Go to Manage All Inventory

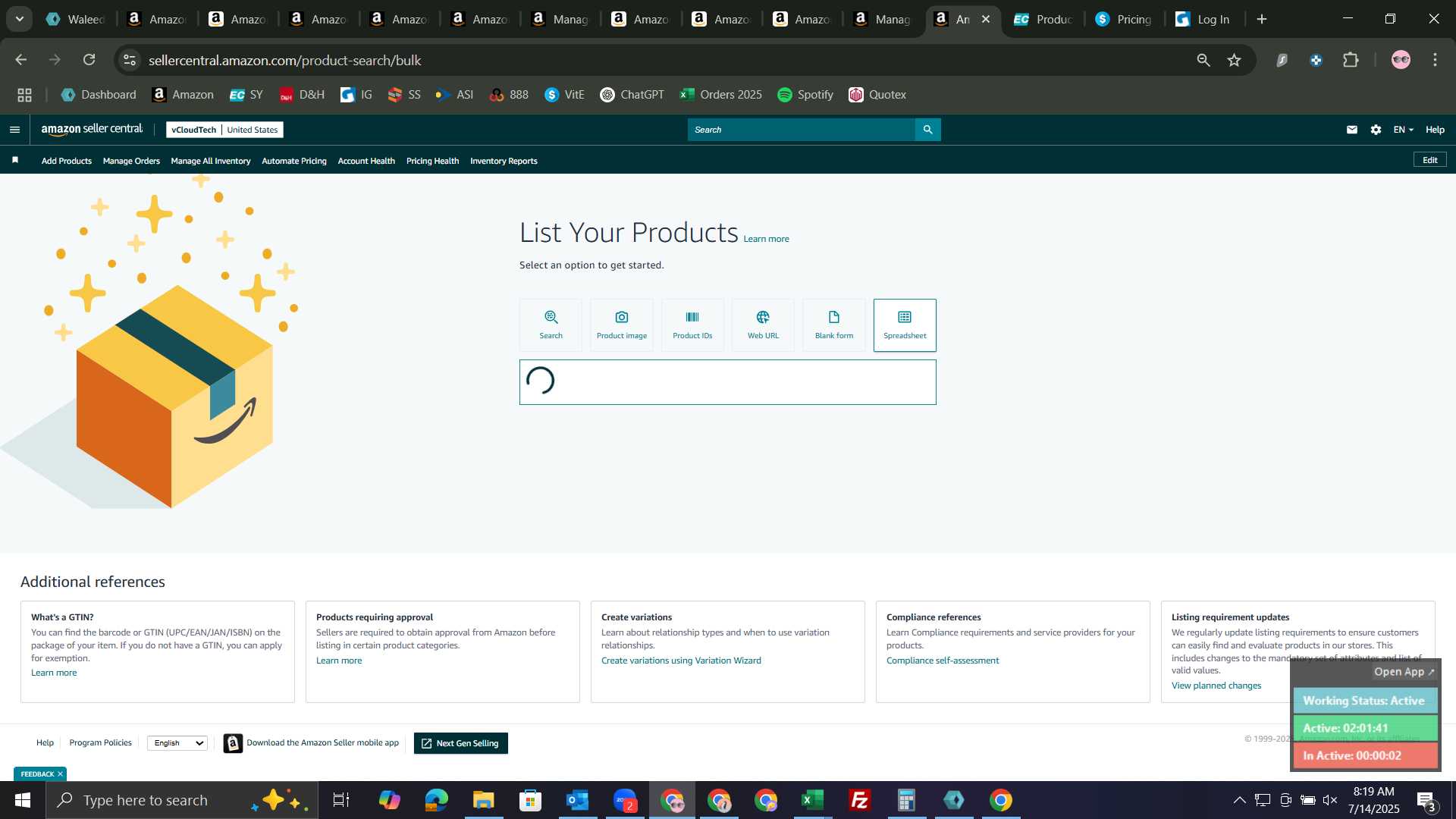[x=211, y=161]
